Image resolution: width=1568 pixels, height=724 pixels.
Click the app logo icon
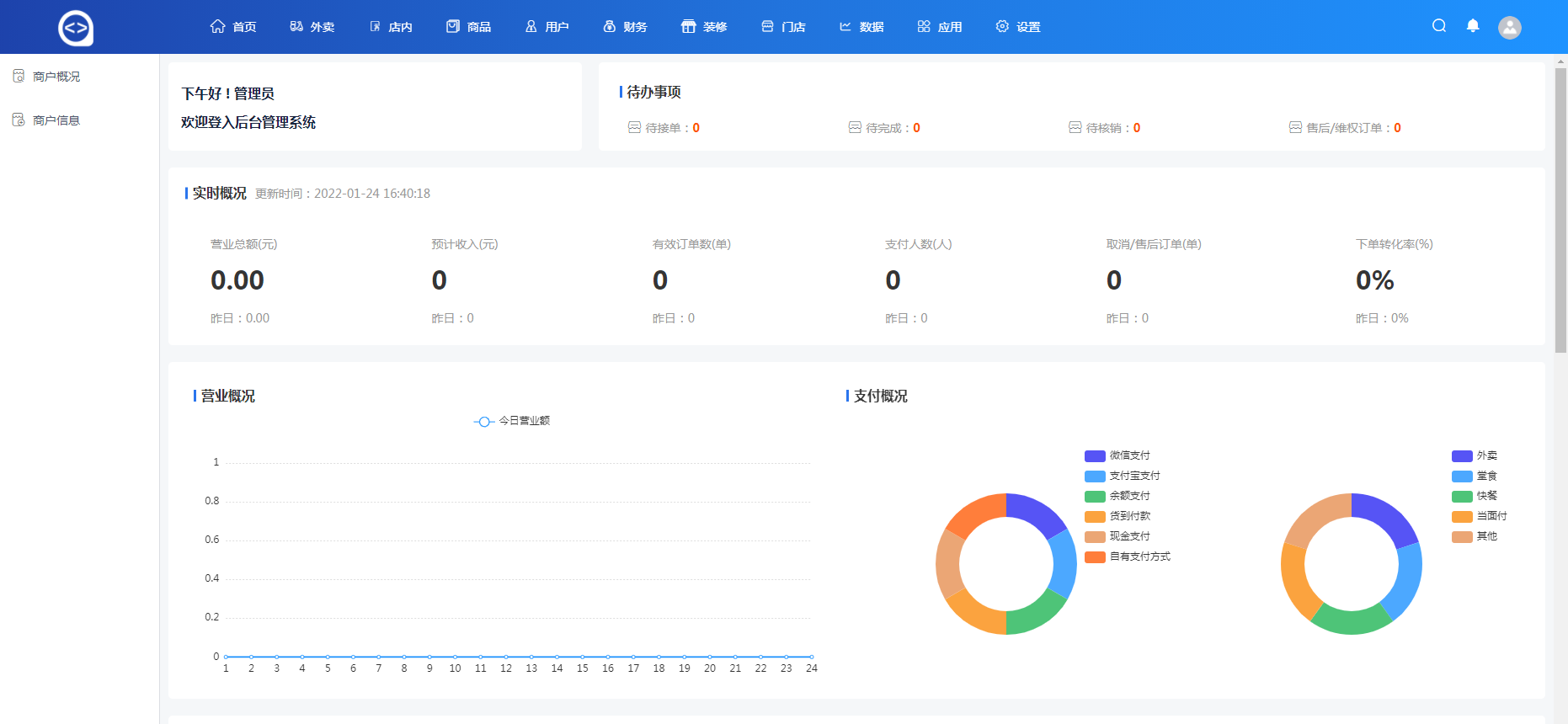tap(76, 28)
